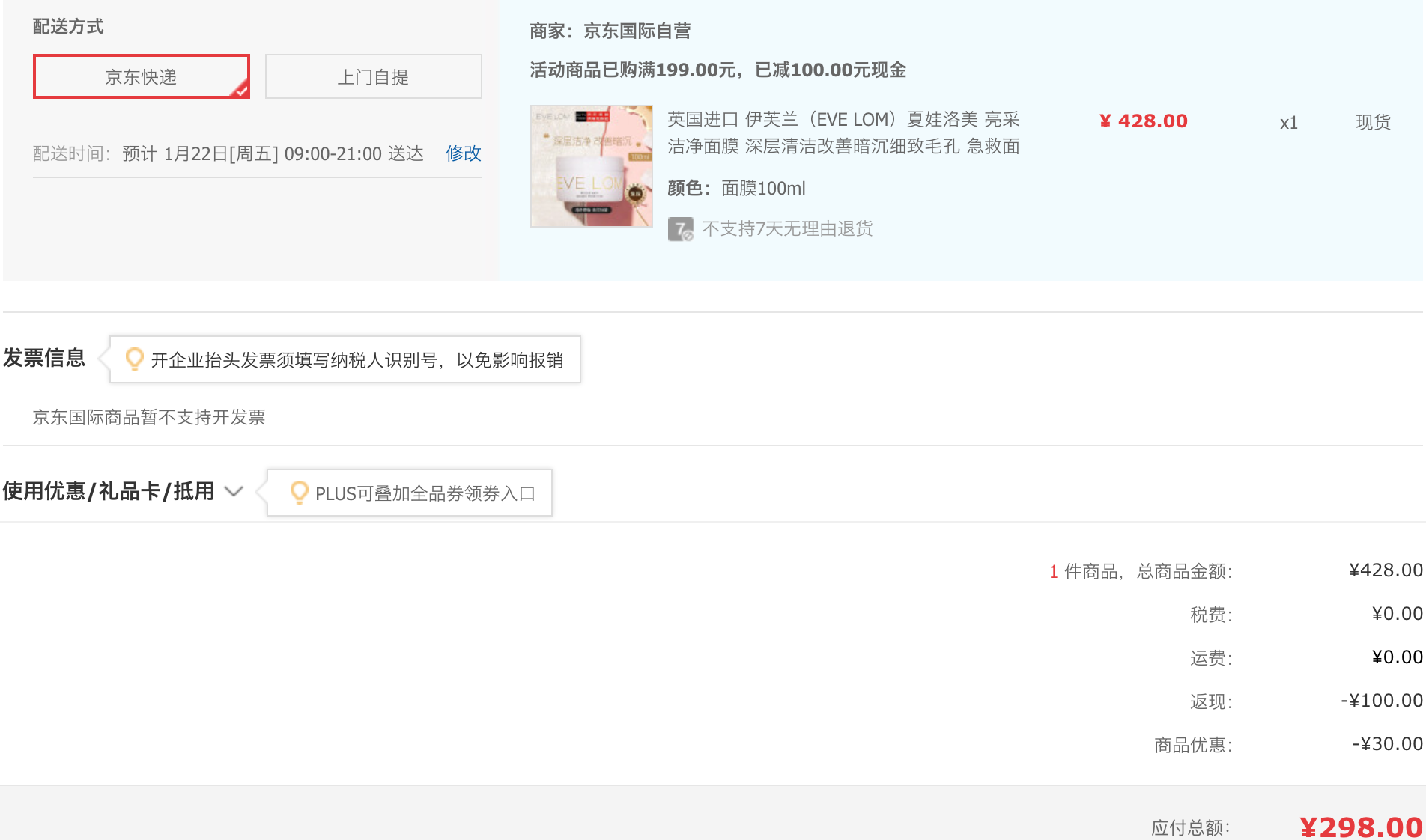Viewport: 1426px width, 840px height.
Task: Select 京东快递 delivery option
Action: click(141, 76)
